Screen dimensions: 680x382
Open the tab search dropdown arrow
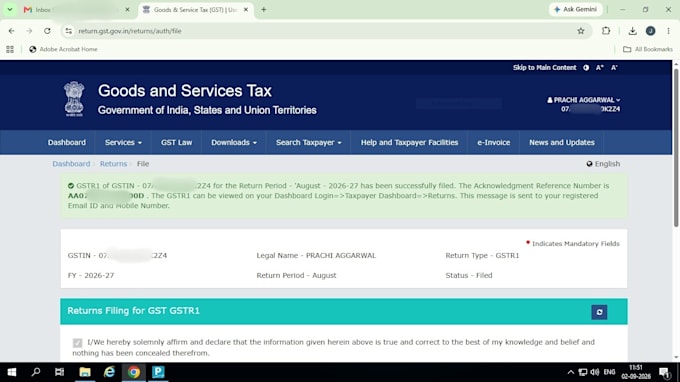tap(10, 10)
